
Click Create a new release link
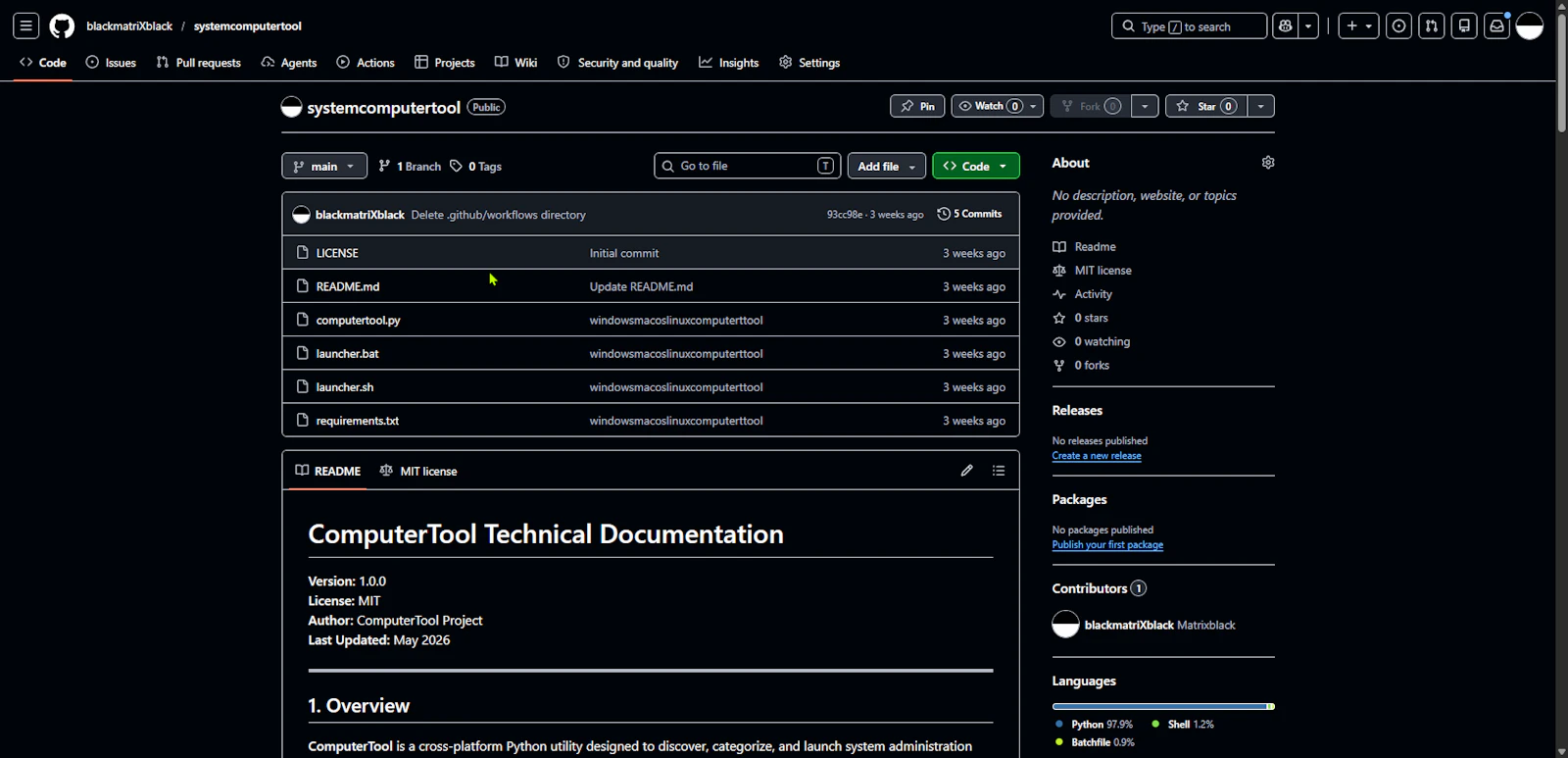[1097, 456]
